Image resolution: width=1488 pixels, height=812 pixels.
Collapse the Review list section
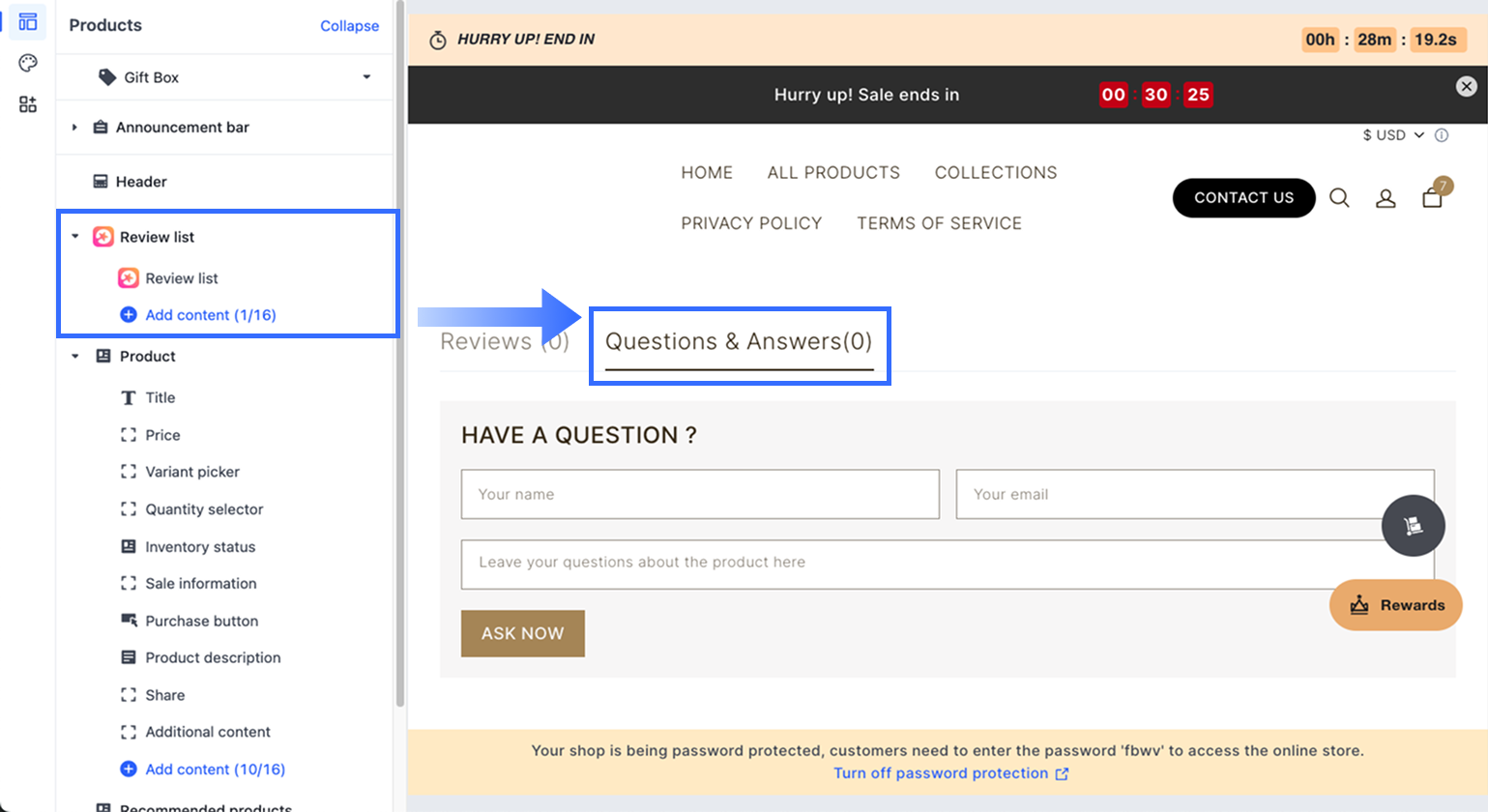pyautogui.click(x=75, y=236)
